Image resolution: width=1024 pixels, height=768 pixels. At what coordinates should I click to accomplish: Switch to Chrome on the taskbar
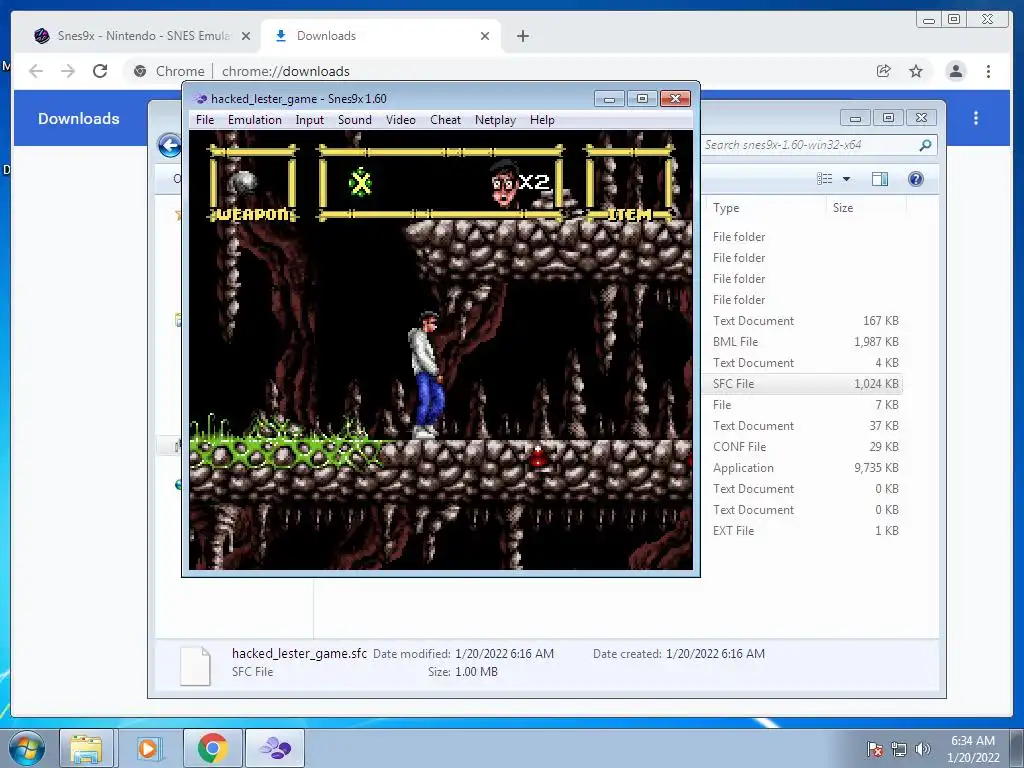[212, 748]
